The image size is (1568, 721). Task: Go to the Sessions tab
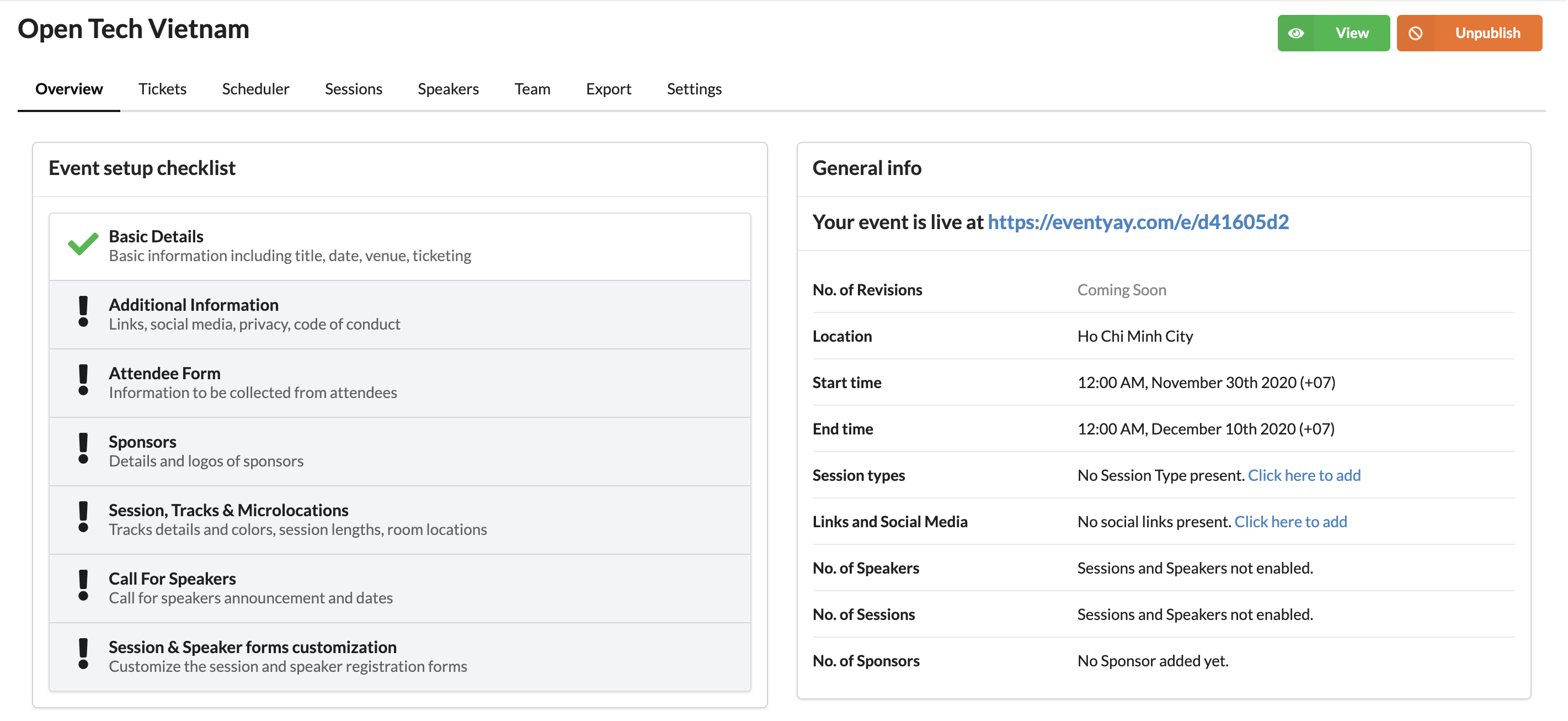click(354, 89)
